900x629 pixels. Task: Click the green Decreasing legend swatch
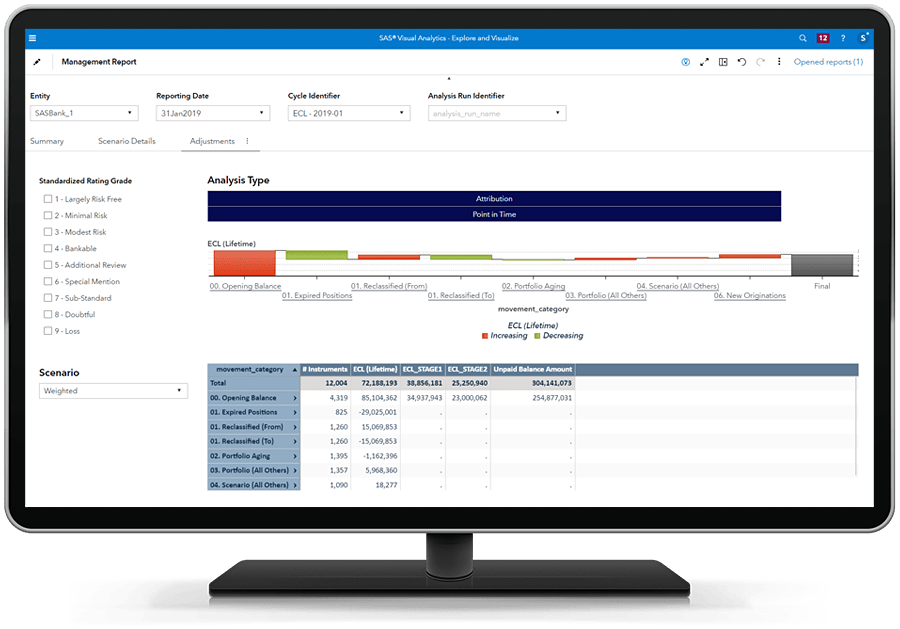tap(537, 336)
